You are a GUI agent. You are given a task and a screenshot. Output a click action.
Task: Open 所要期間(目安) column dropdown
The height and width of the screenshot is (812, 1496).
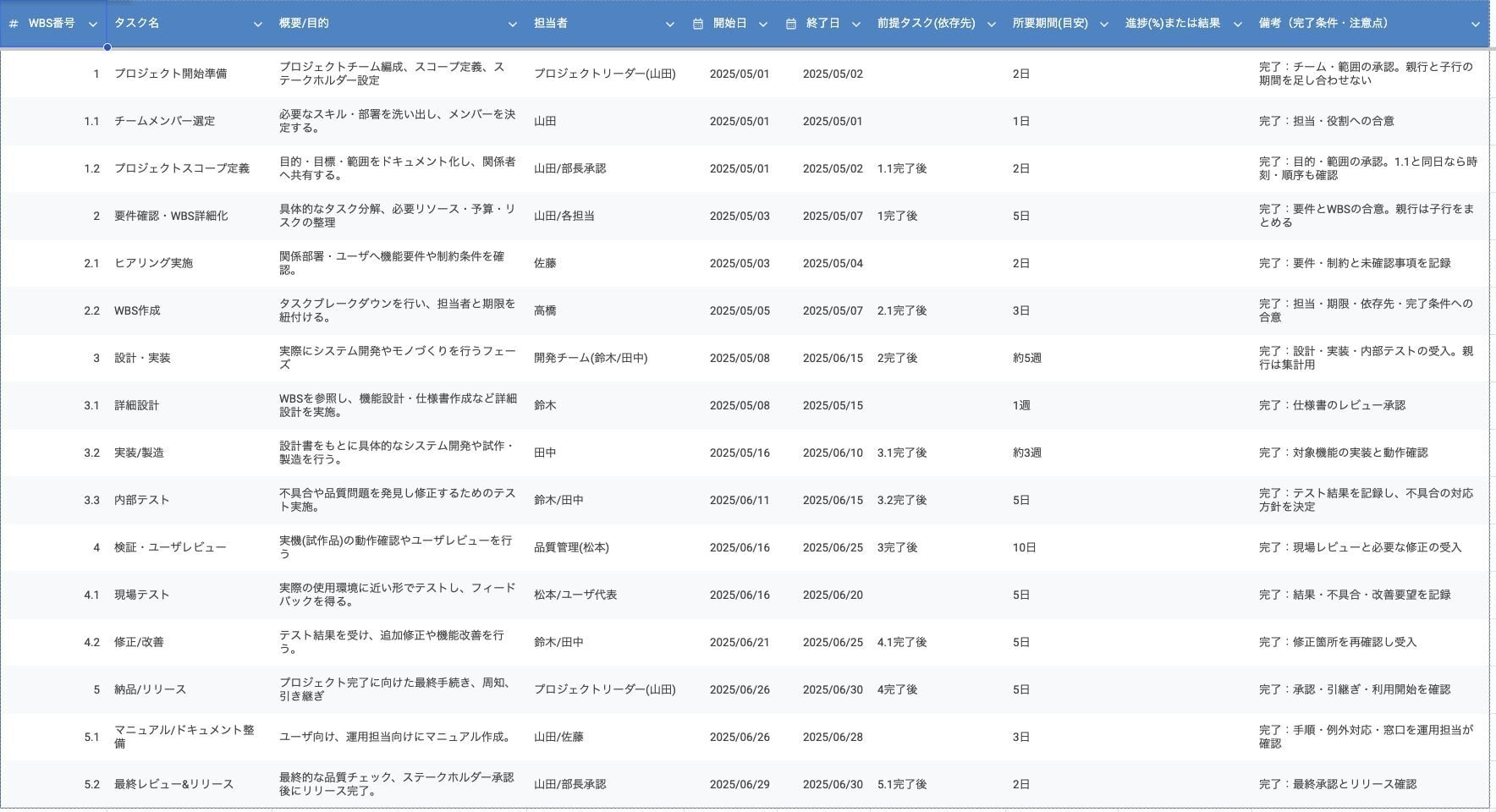(1103, 25)
